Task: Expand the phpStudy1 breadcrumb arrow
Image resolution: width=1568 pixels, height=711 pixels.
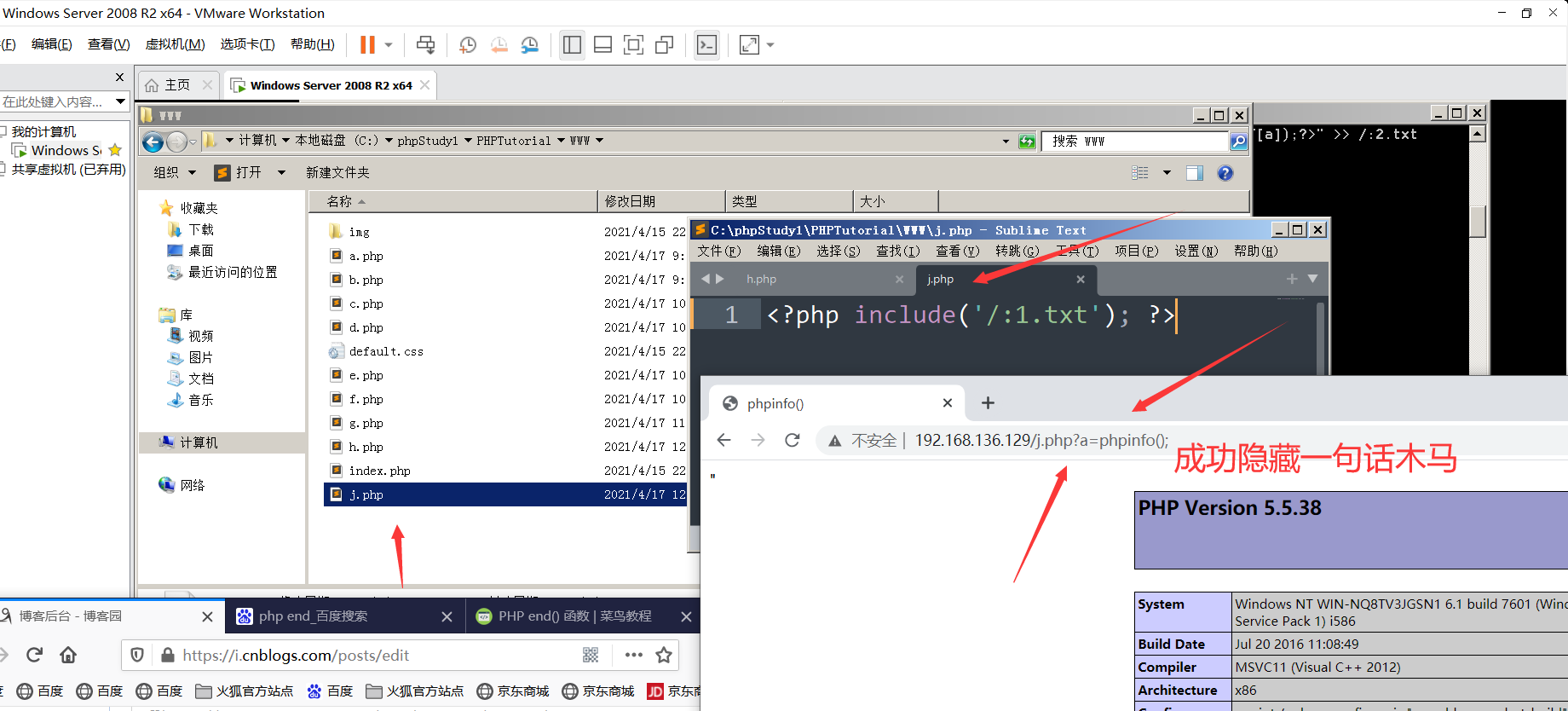Action: (468, 141)
